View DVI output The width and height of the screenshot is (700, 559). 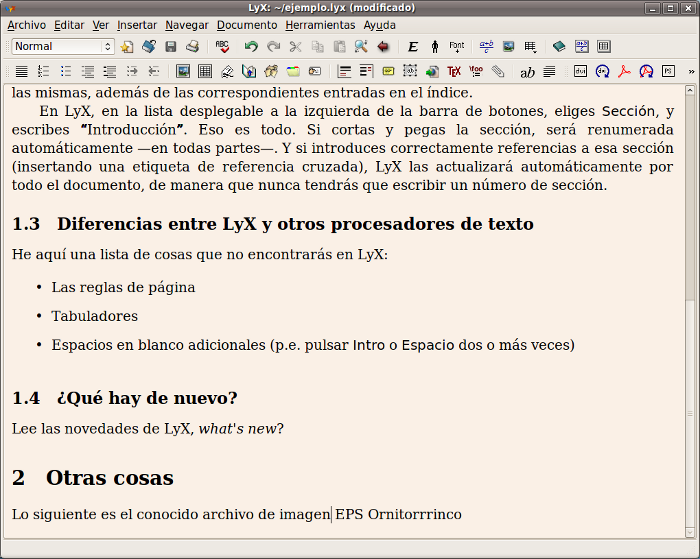[580, 71]
